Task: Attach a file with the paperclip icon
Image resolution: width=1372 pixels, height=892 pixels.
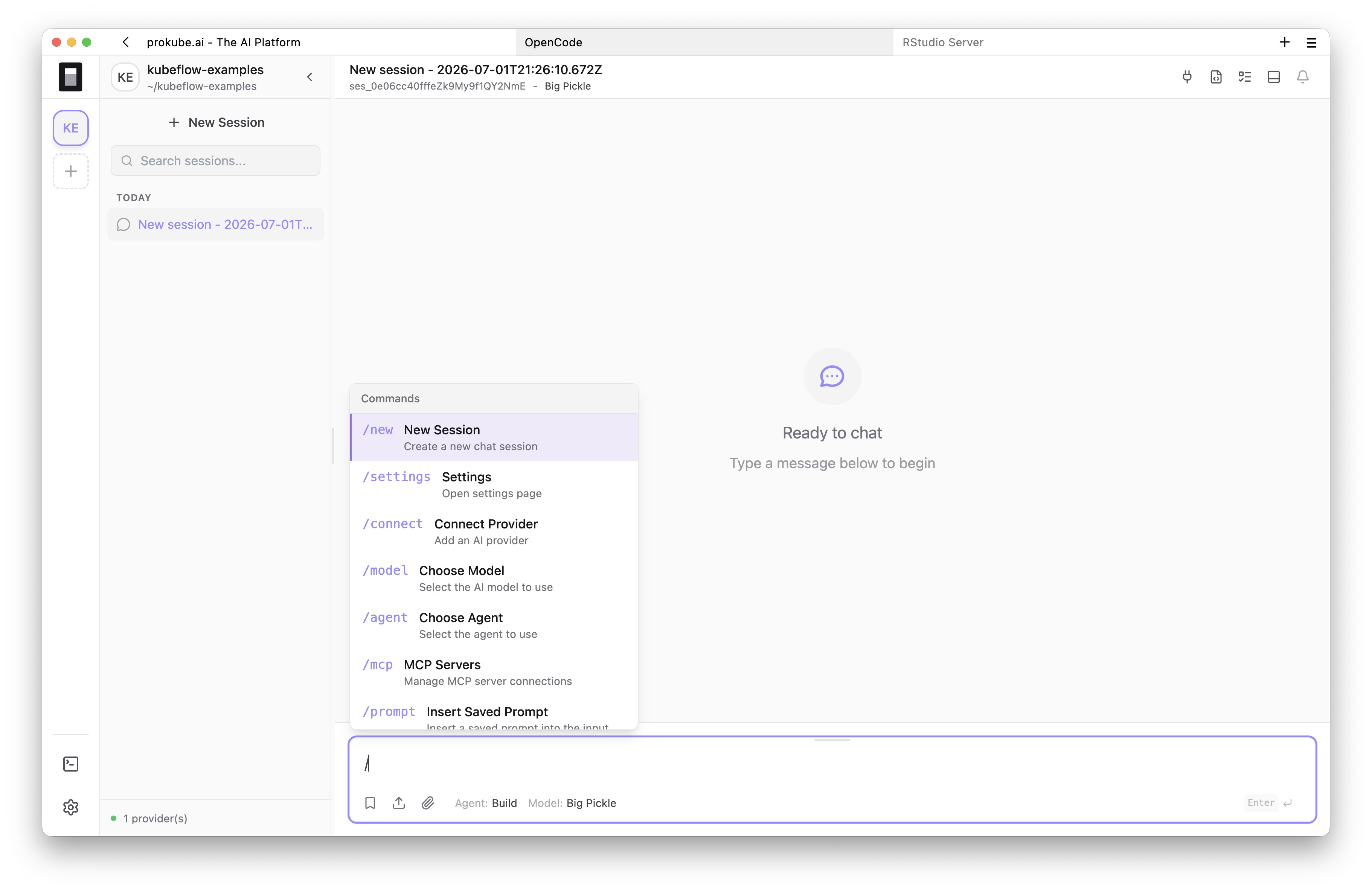Action: 428,803
